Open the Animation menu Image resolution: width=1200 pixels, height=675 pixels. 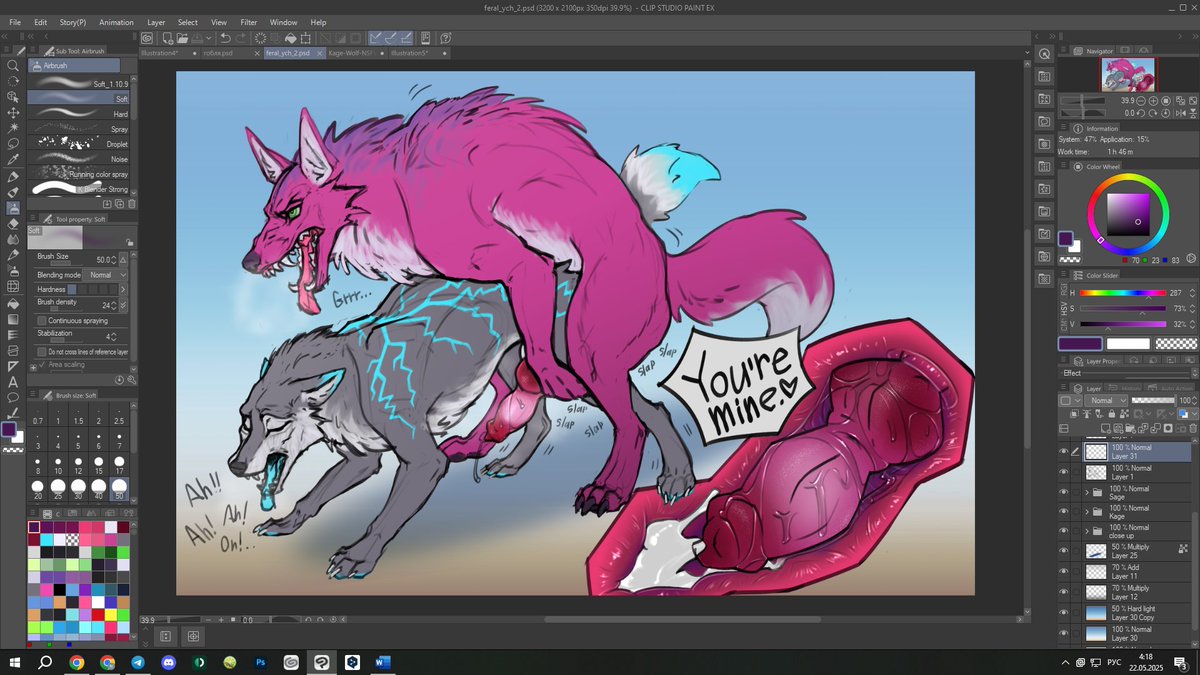coord(117,22)
